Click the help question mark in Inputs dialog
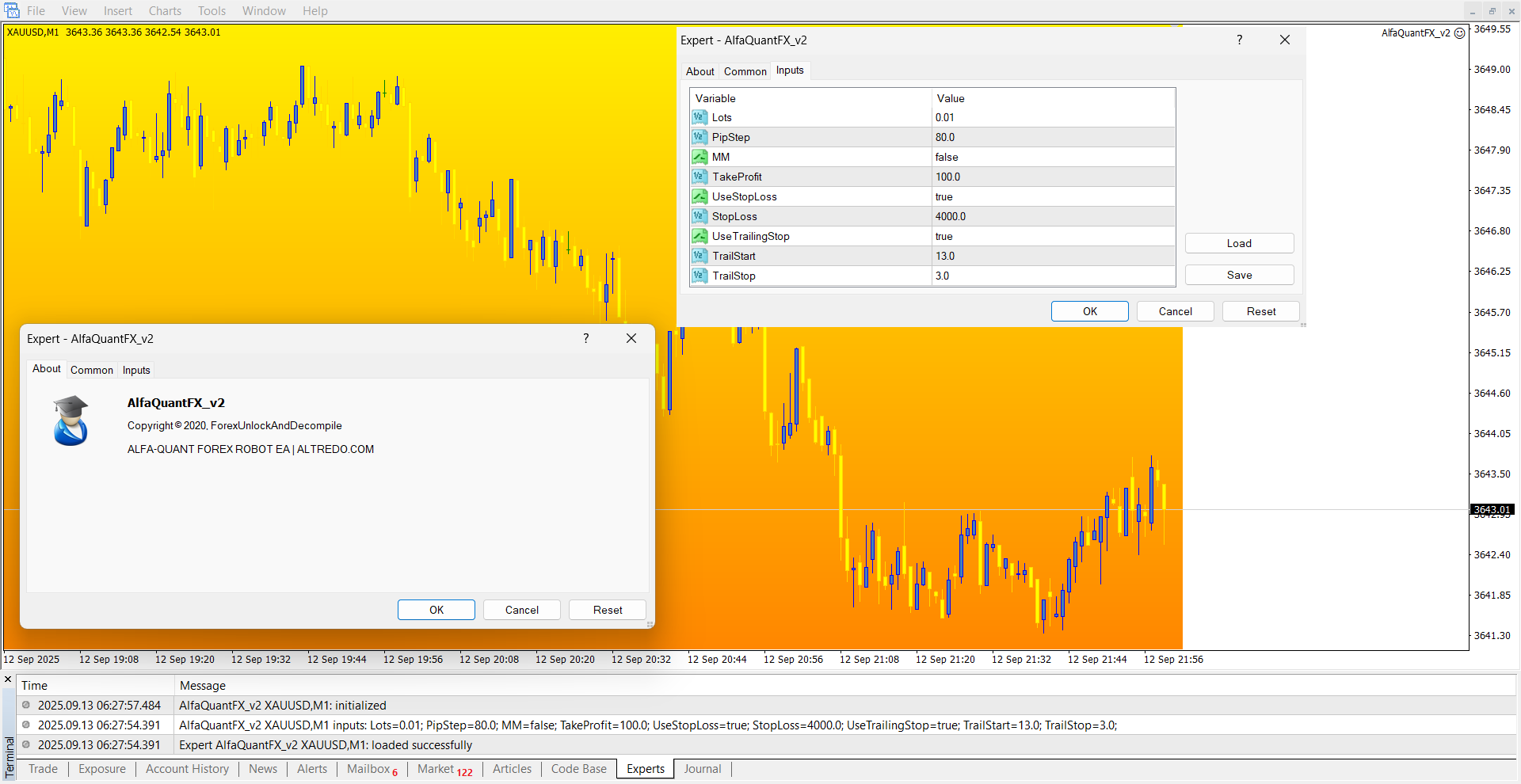Screen dimensions: 1521x784 point(1239,40)
